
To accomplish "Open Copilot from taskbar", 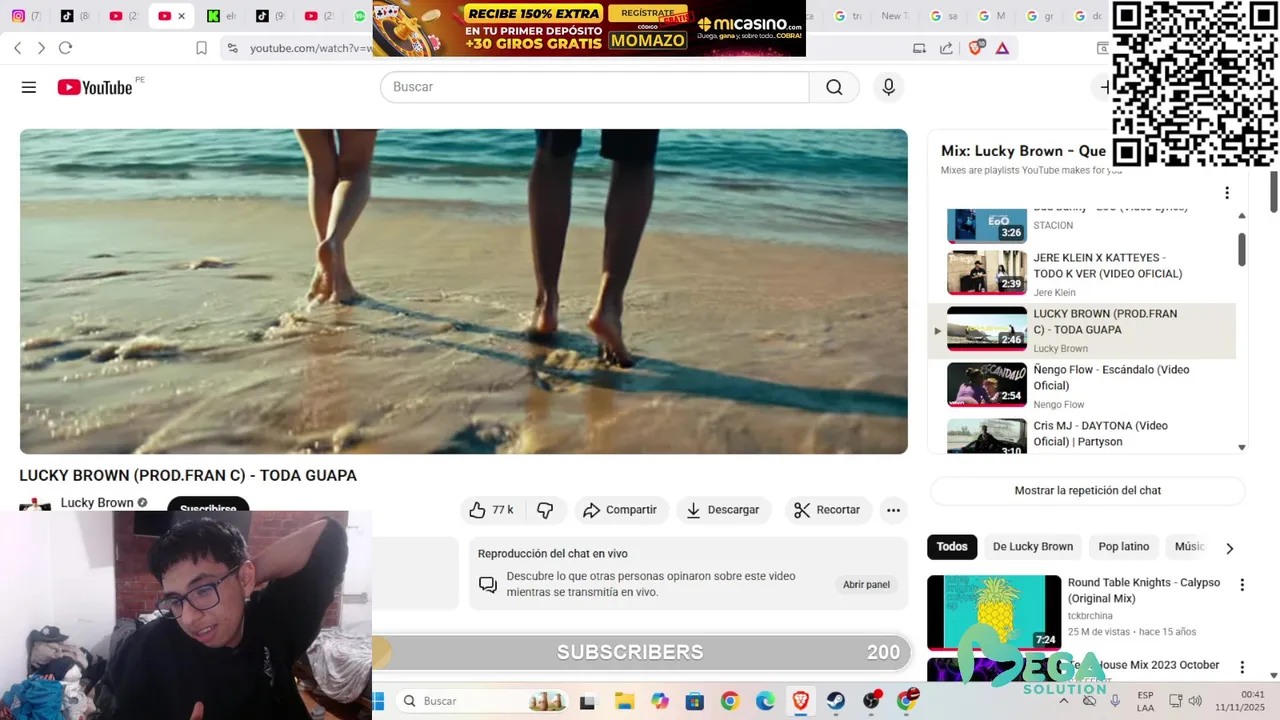I will [x=659, y=701].
